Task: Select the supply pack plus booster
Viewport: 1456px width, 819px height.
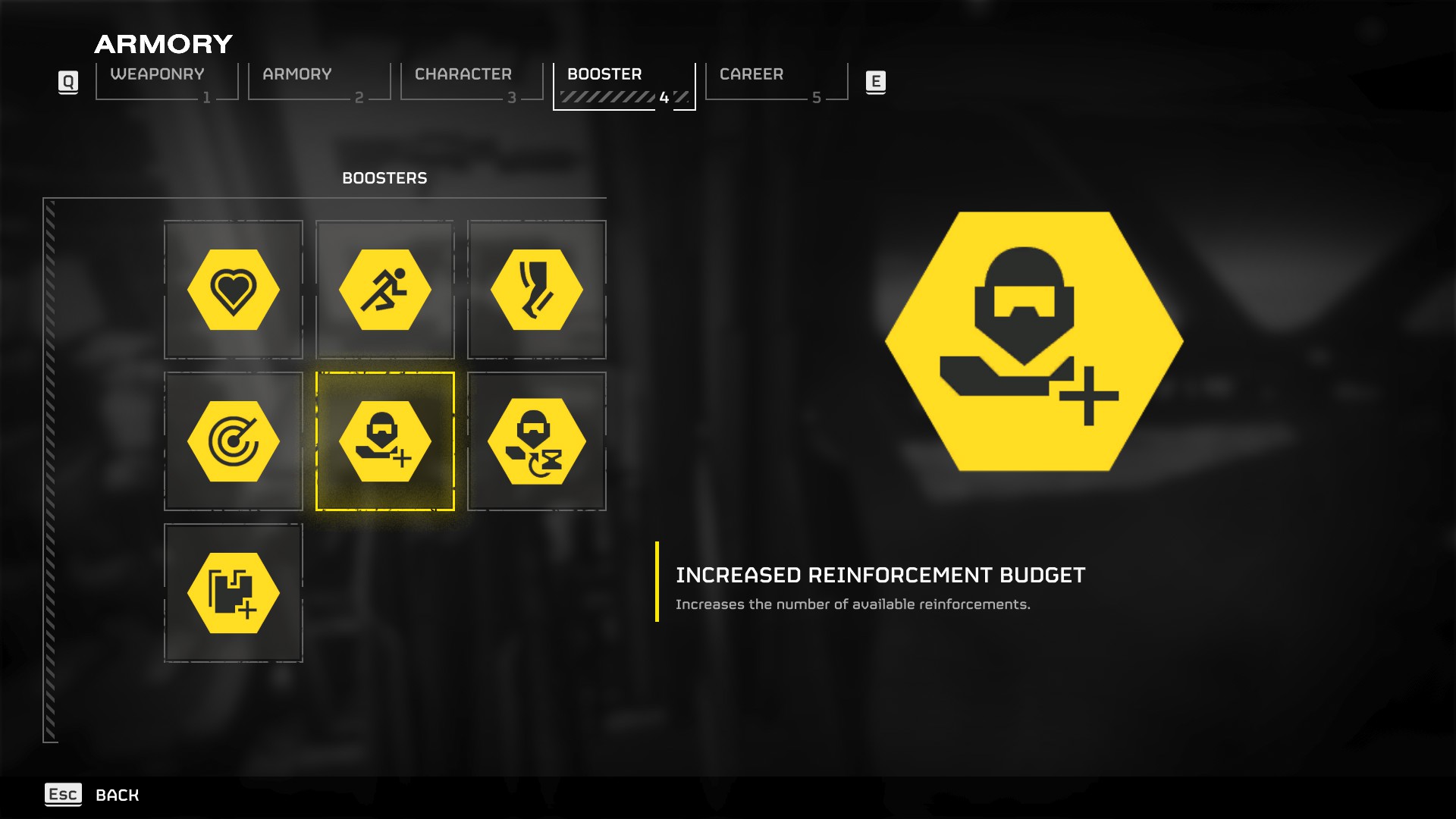Action: click(x=234, y=593)
